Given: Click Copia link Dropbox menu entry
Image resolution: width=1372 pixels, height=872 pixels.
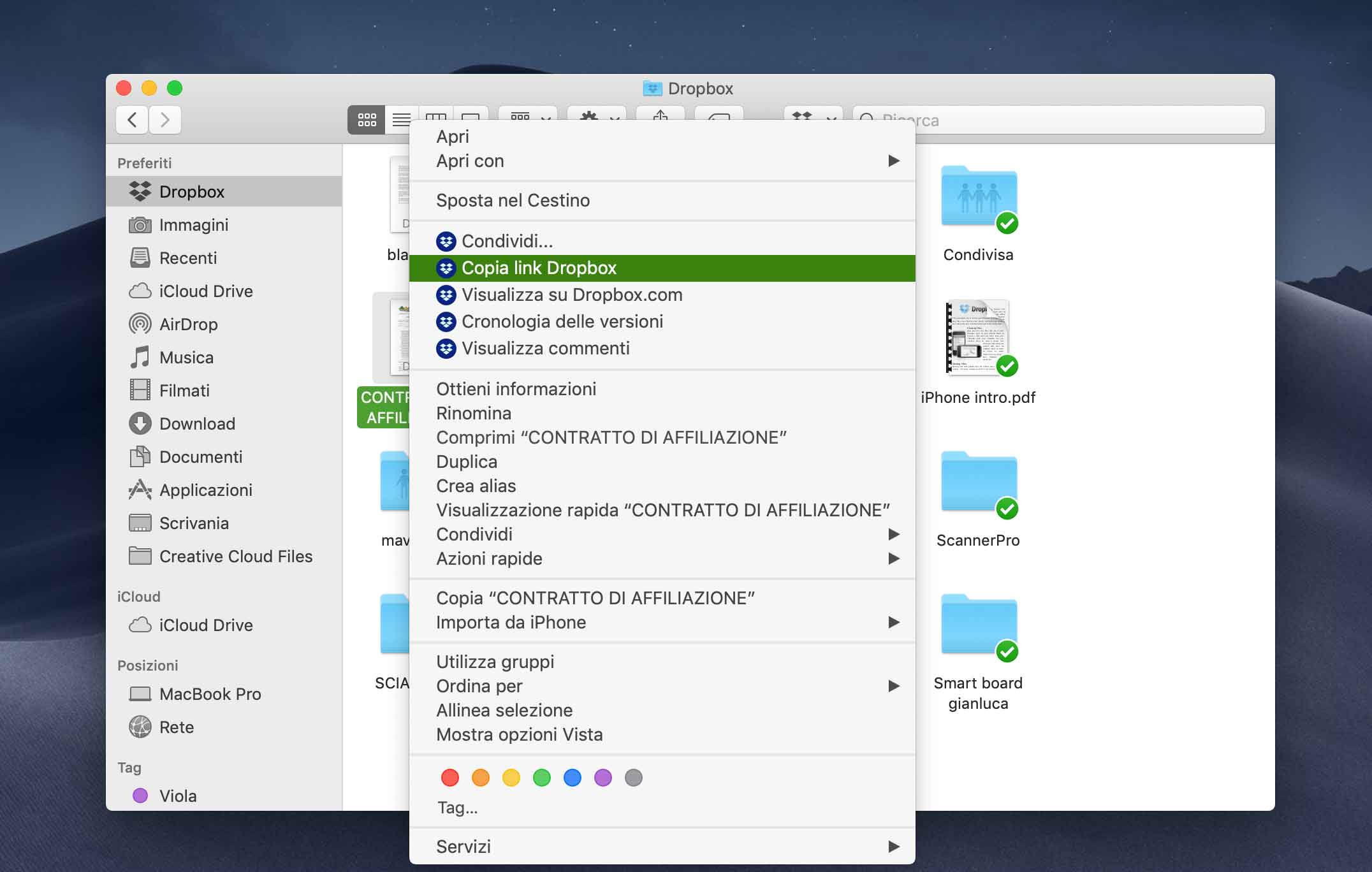Looking at the screenshot, I should pyautogui.click(x=539, y=268).
